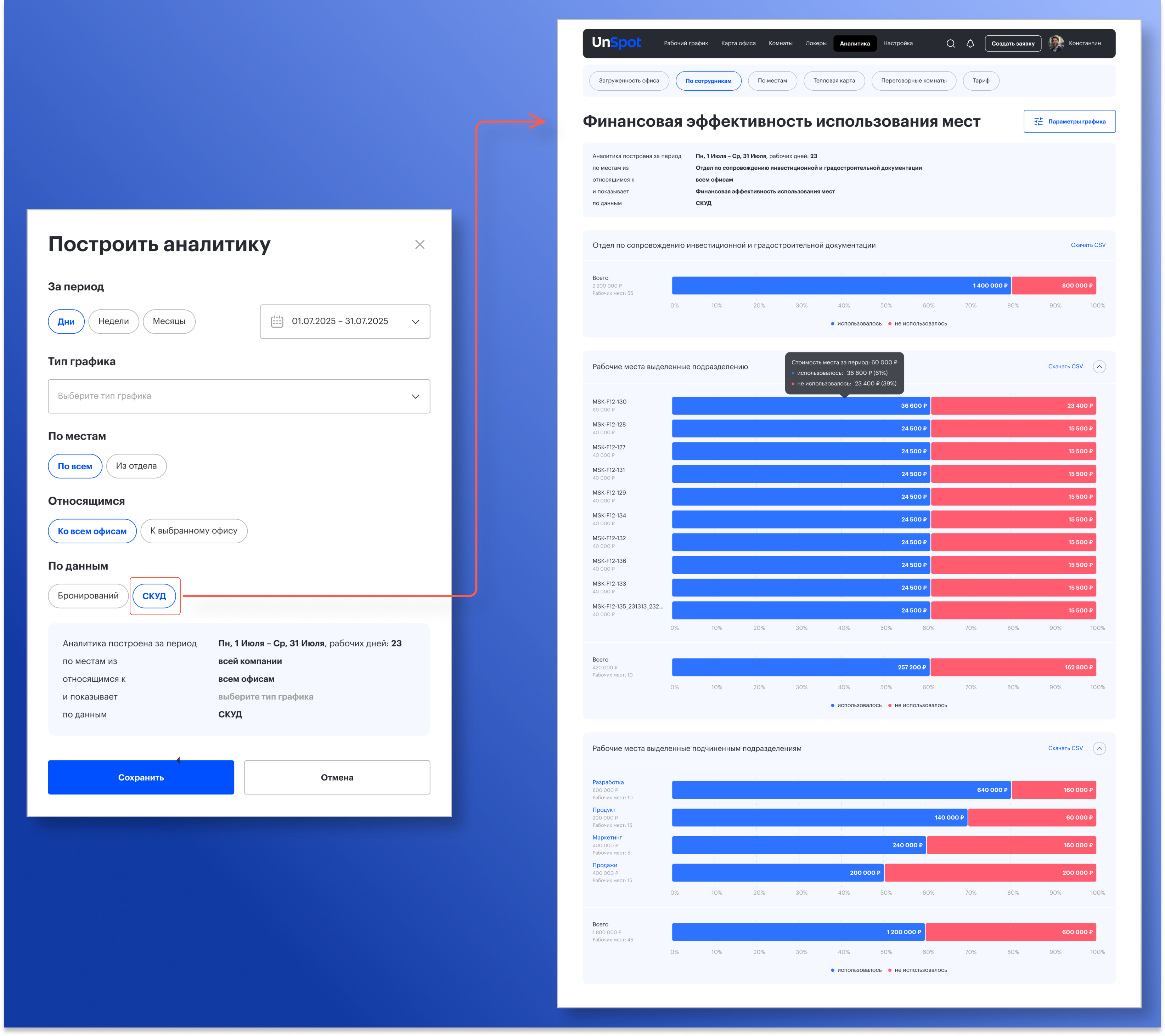
Task: Open notifications via the bell icon
Action: pyautogui.click(x=970, y=43)
